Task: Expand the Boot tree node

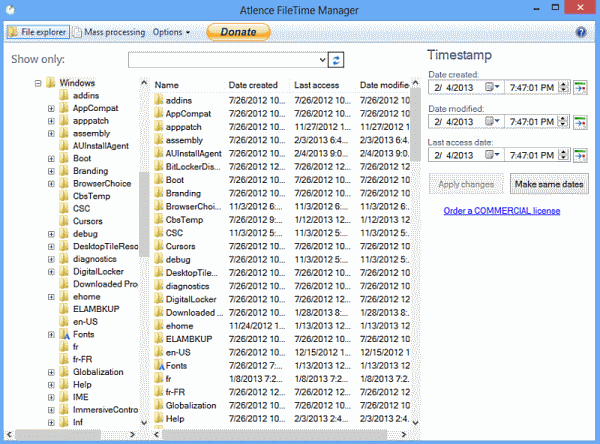Action: click(x=51, y=158)
